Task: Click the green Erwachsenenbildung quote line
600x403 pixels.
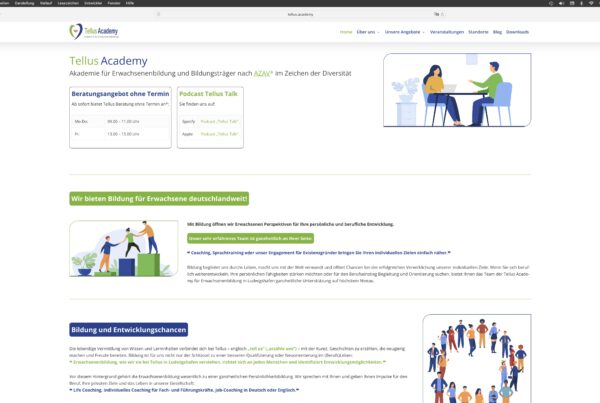Action: coord(228,362)
